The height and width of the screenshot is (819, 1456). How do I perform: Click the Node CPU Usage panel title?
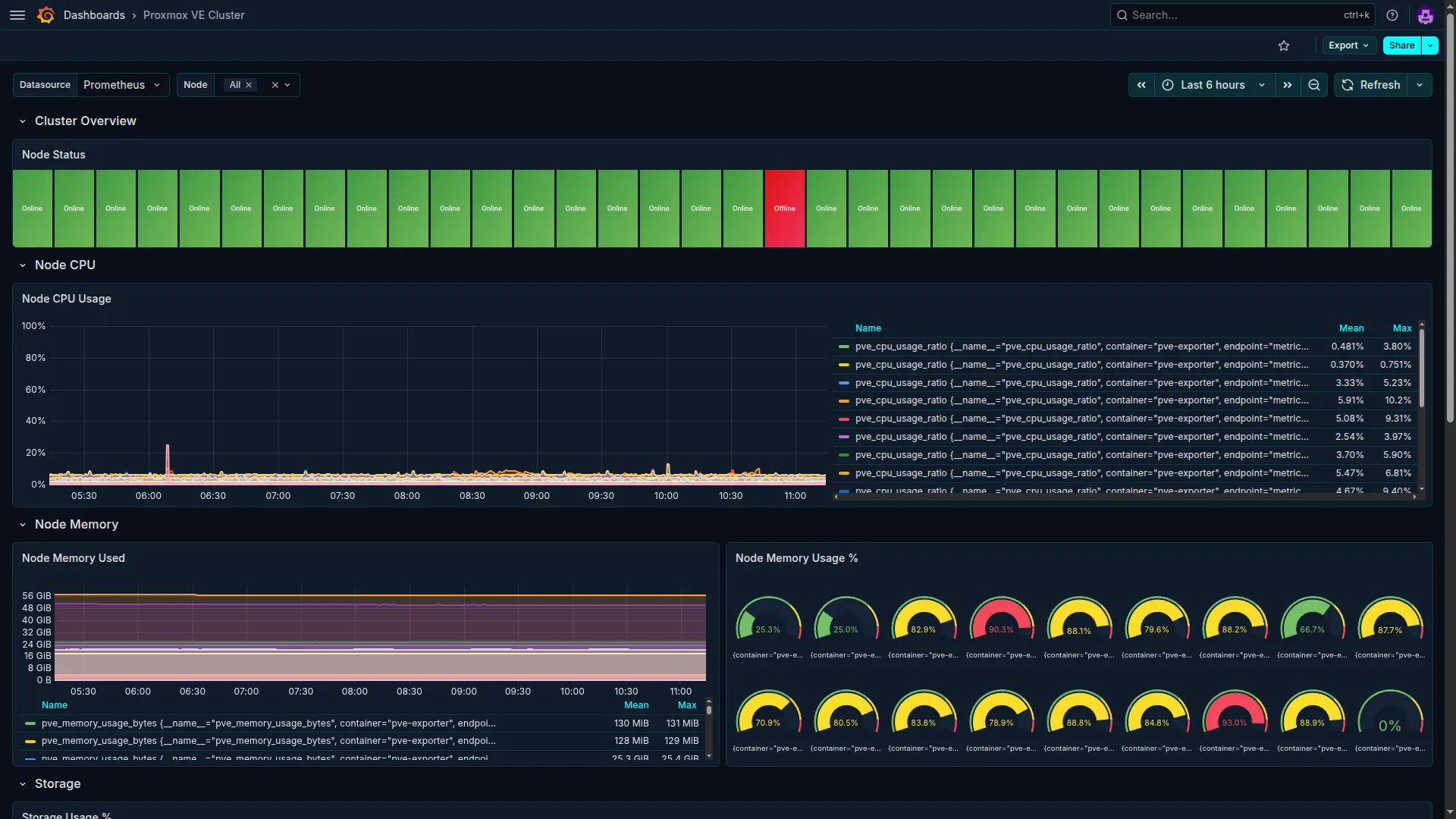67,299
